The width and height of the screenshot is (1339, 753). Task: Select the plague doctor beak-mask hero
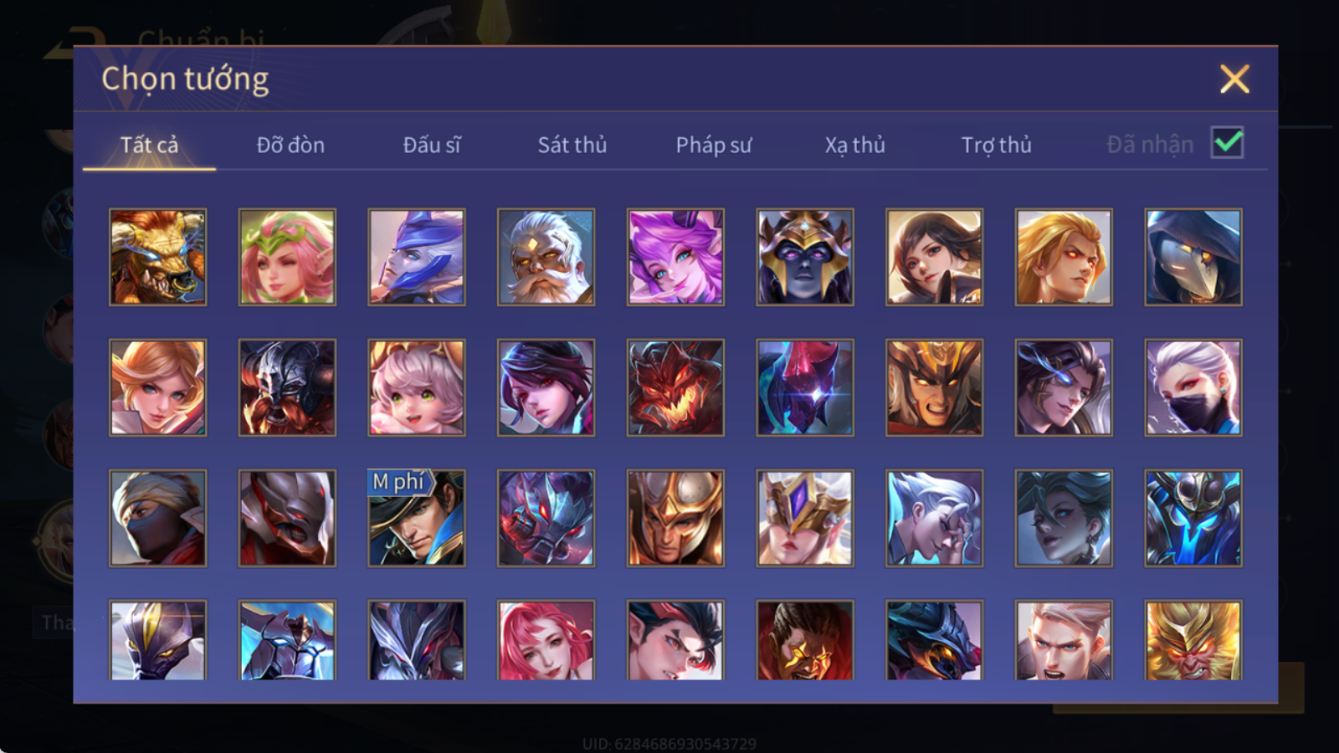1194,257
